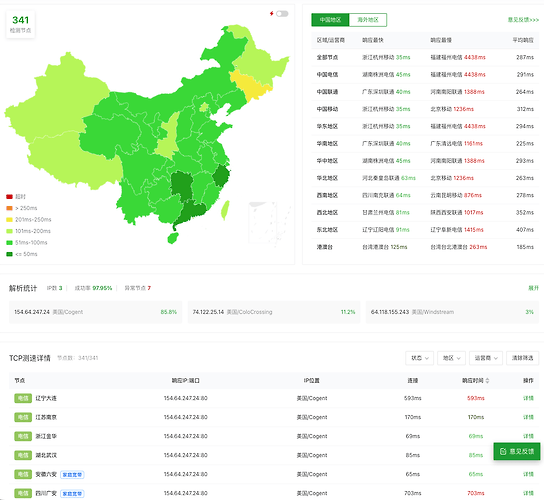Open the 运营商 filter dropdown

[x=486, y=358]
